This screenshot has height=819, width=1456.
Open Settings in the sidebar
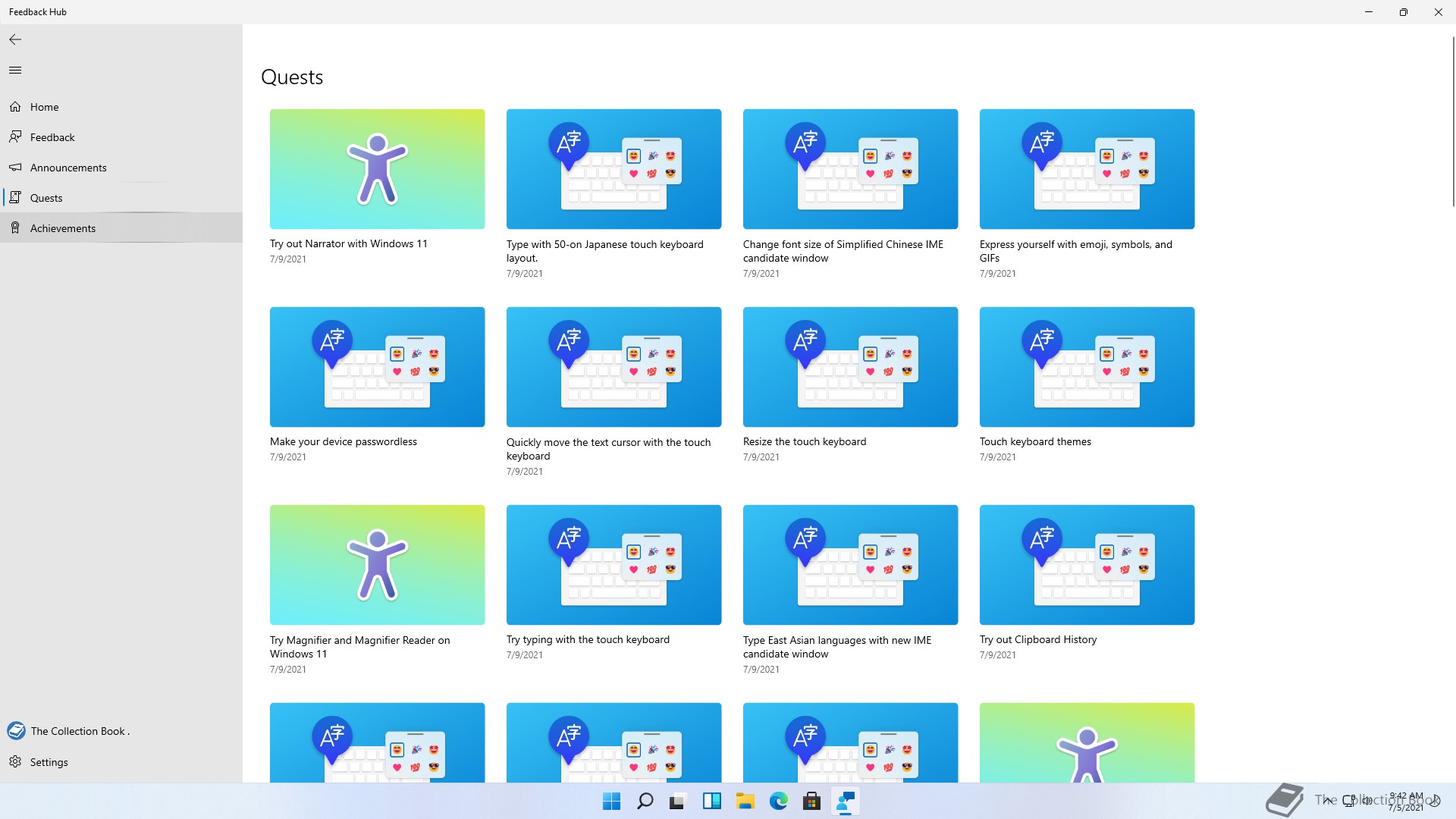(x=121, y=762)
